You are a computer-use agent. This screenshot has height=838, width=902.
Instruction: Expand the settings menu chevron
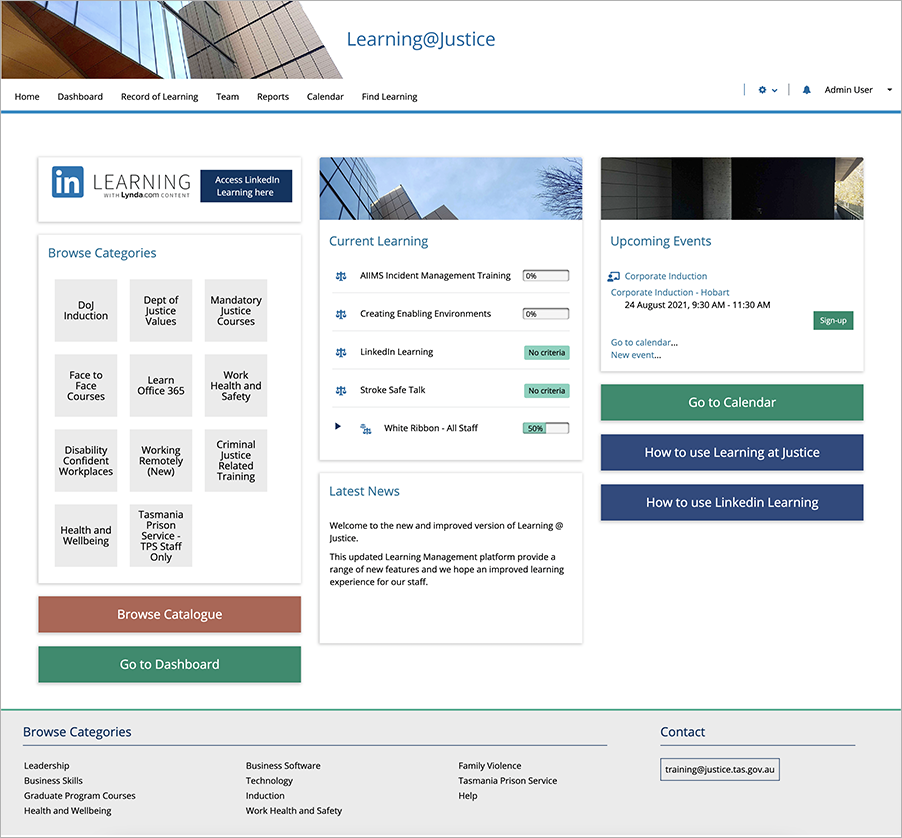pos(775,90)
